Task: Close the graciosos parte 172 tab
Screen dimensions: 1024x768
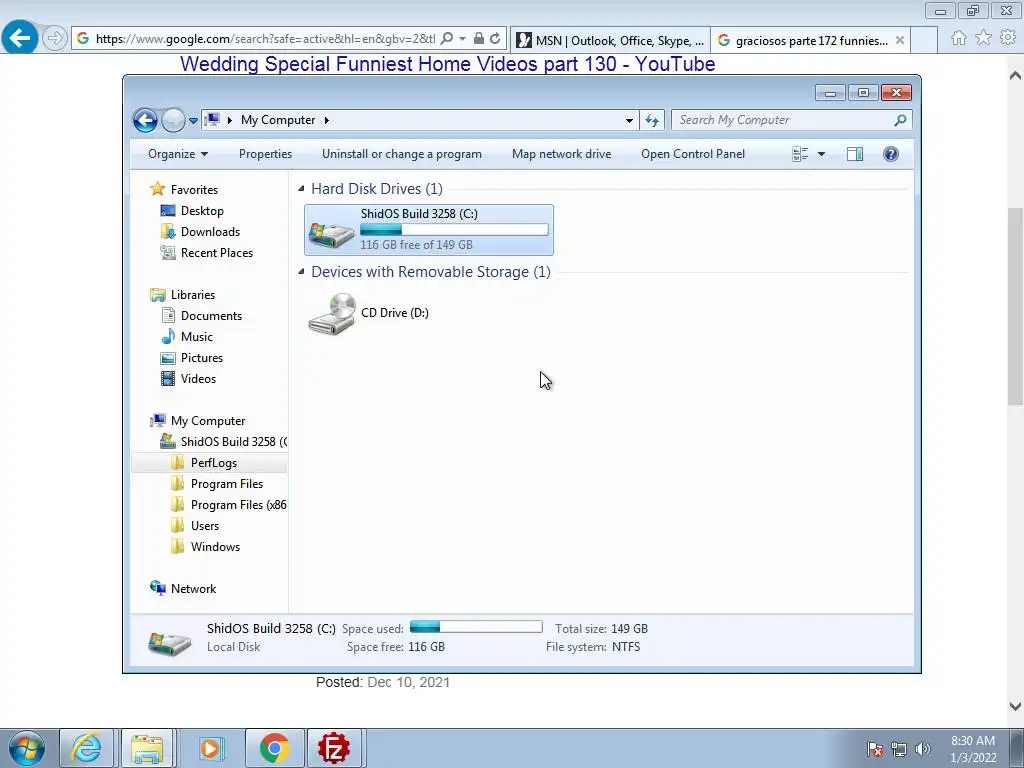Action: coord(900,40)
